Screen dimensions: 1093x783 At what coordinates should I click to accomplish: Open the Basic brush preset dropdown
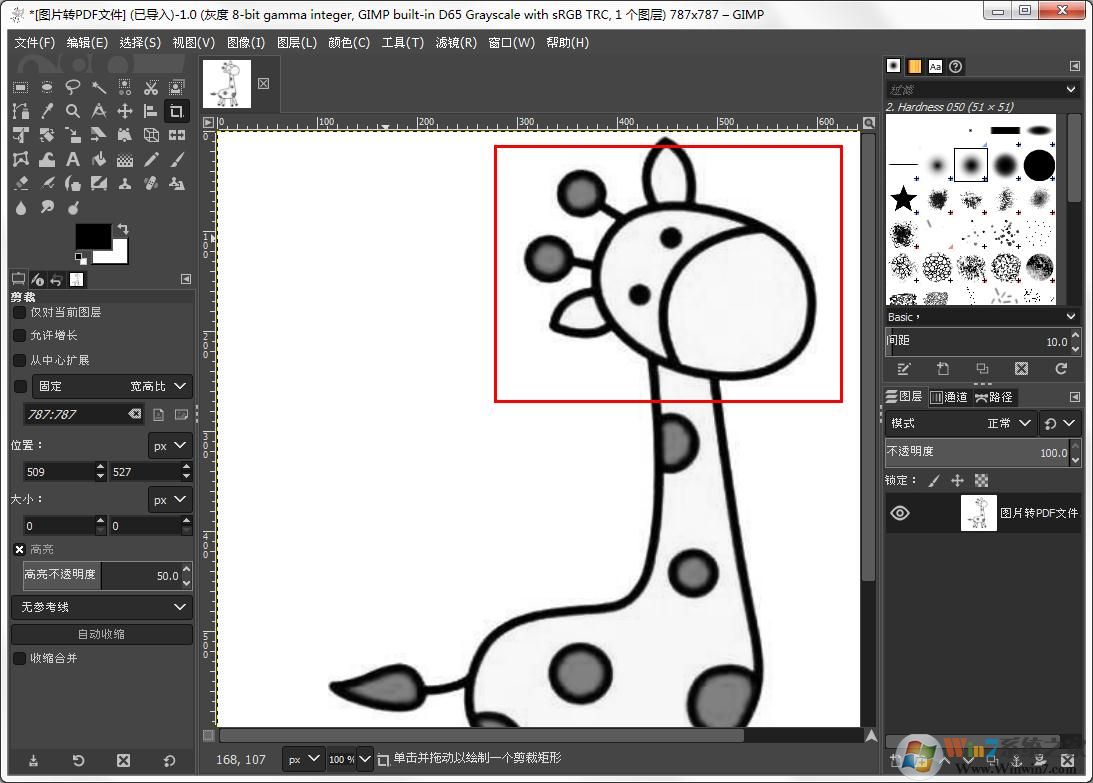click(982, 317)
